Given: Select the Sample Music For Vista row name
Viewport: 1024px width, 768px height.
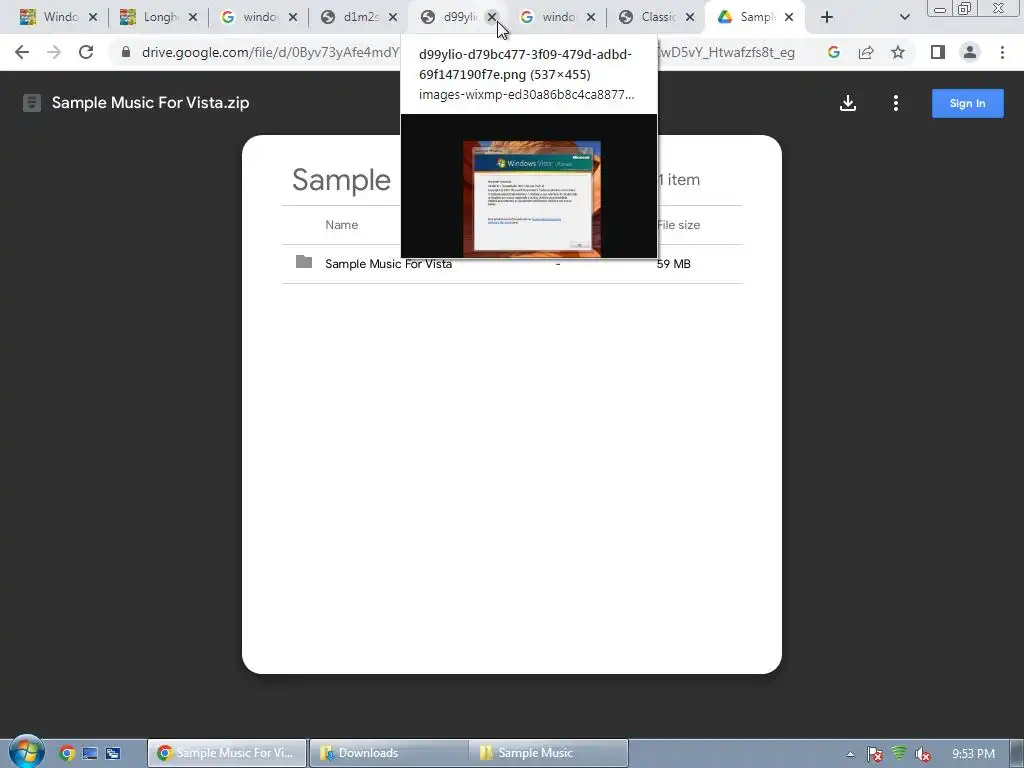Looking at the screenshot, I should [x=389, y=264].
